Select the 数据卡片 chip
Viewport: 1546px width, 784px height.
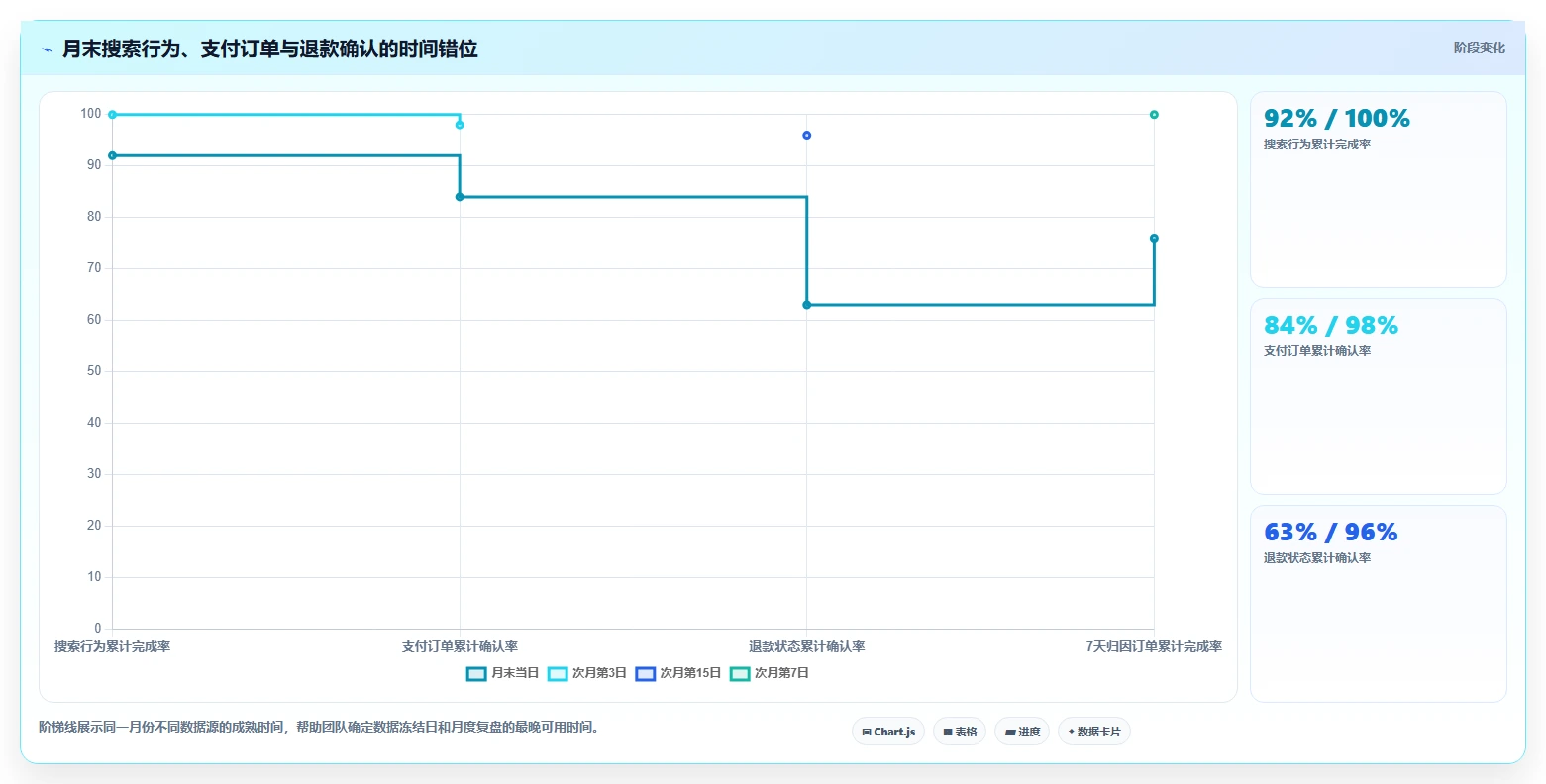pos(1094,732)
